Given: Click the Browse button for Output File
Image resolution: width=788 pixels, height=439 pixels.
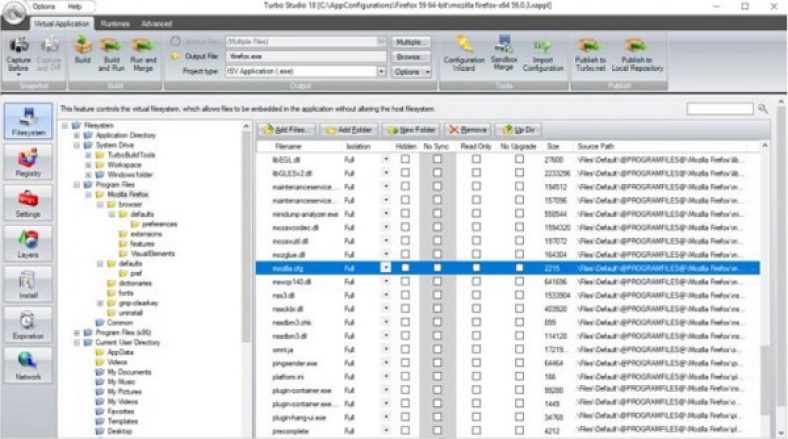Looking at the screenshot, I should pos(411,57).
